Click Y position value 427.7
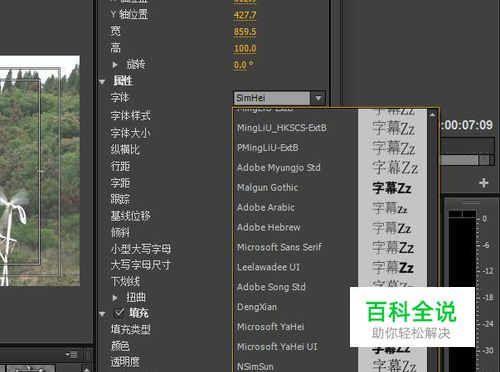The width and height of the screenshot is (500, 372). pos(245,15)
